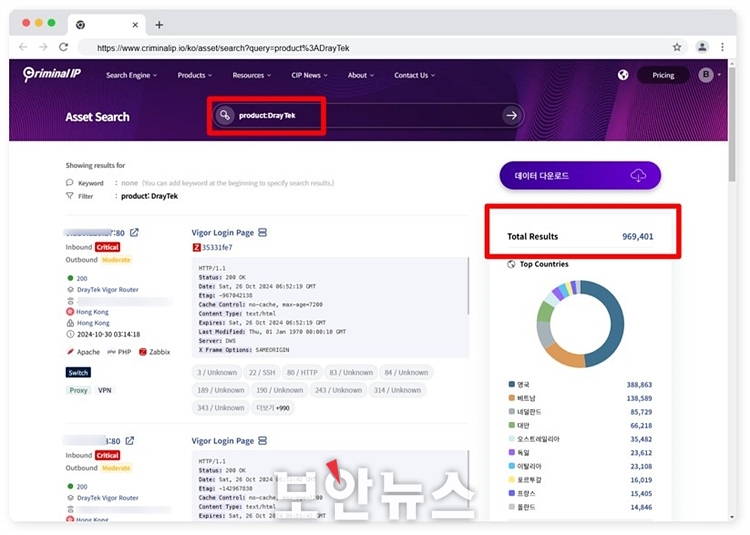Go forward in browser history
The width and height of the screenshot is (750, 535).
(43, 47)
